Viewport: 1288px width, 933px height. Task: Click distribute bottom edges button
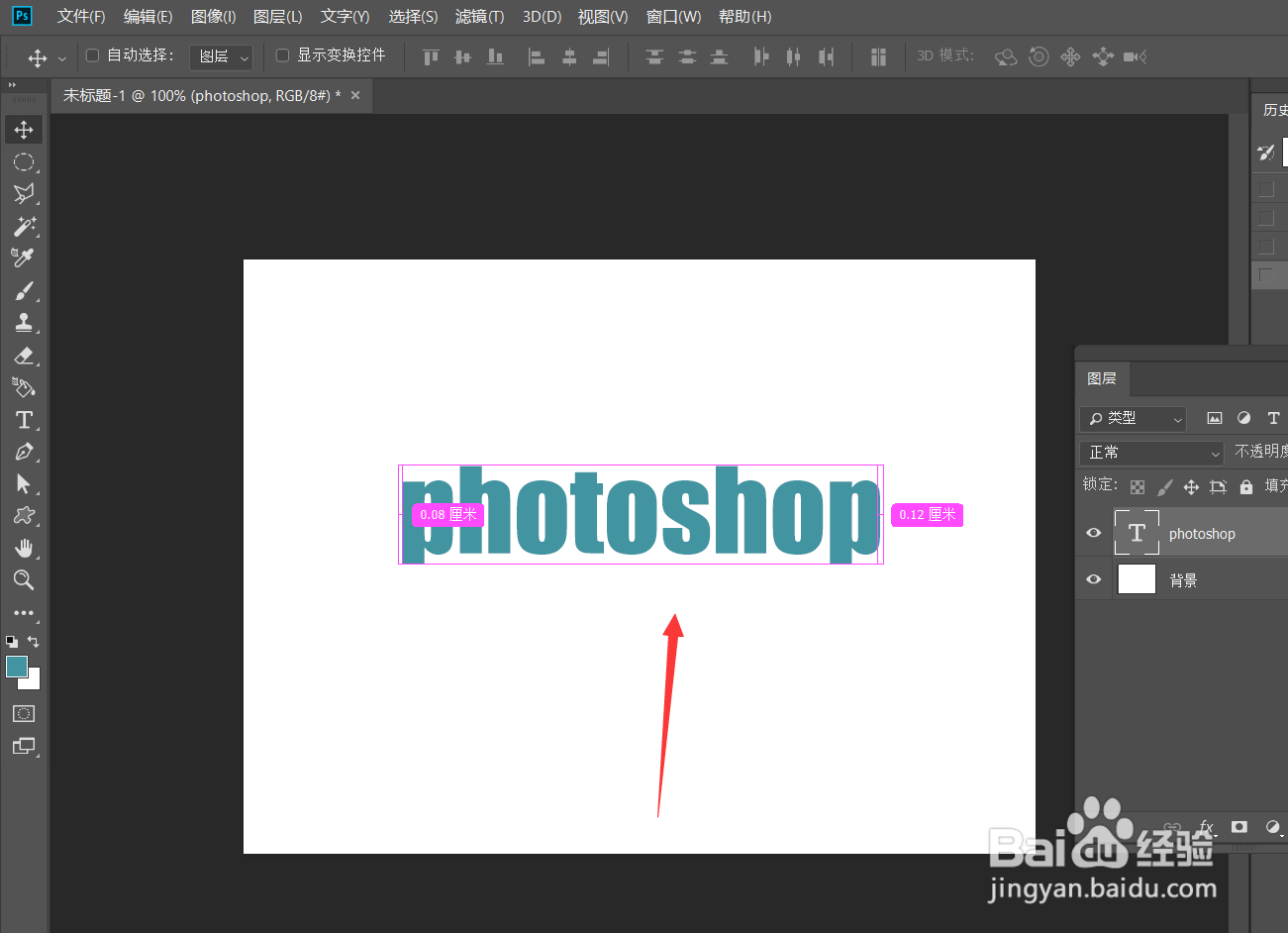pyautogui.click(x=720, y=56)
